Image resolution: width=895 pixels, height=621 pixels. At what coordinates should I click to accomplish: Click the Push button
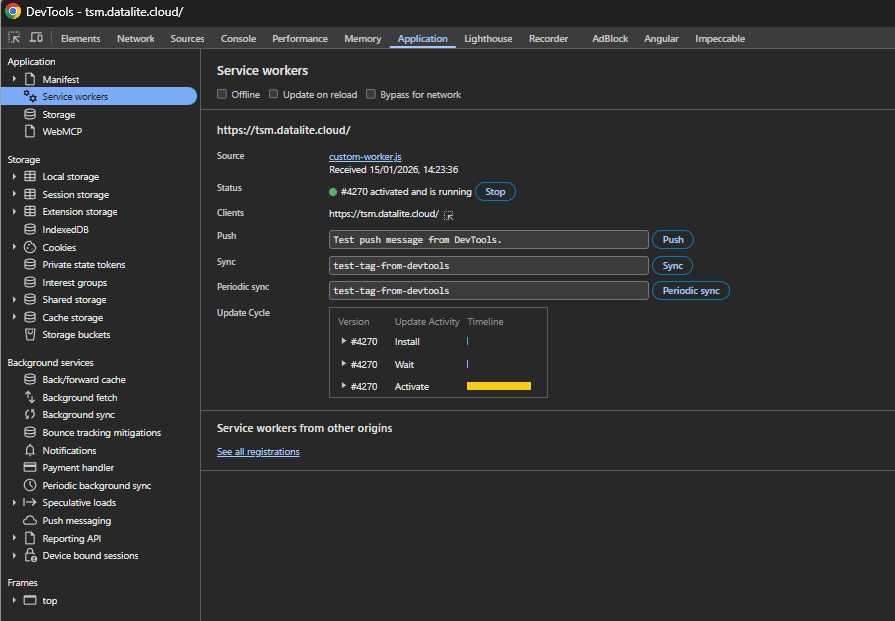(673, 240)
